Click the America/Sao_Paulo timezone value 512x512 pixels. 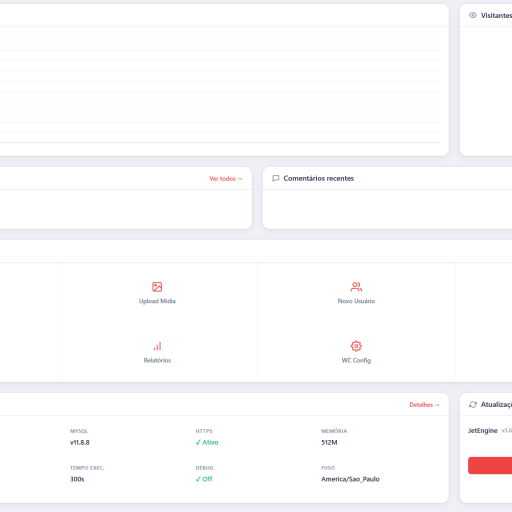click(350, 479)
